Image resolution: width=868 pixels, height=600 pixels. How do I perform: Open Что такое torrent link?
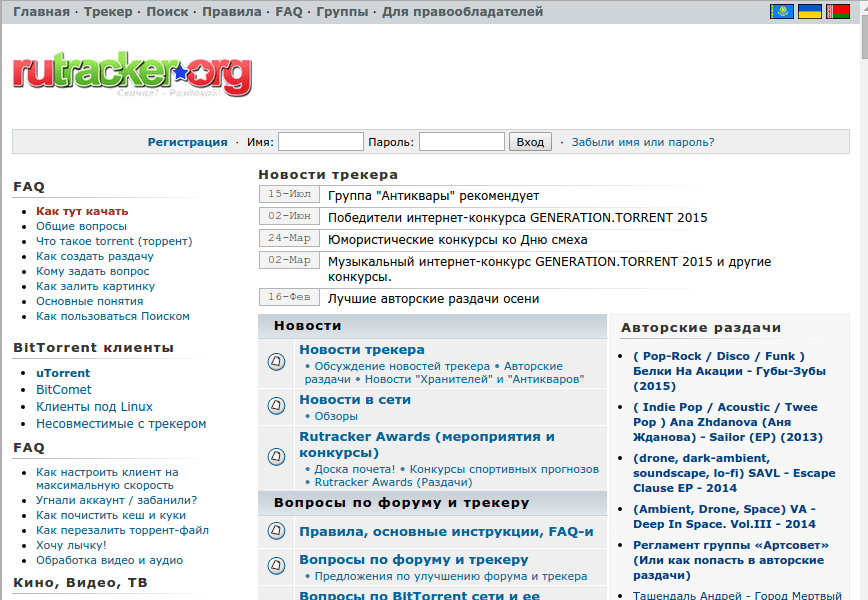coord(114,241)
